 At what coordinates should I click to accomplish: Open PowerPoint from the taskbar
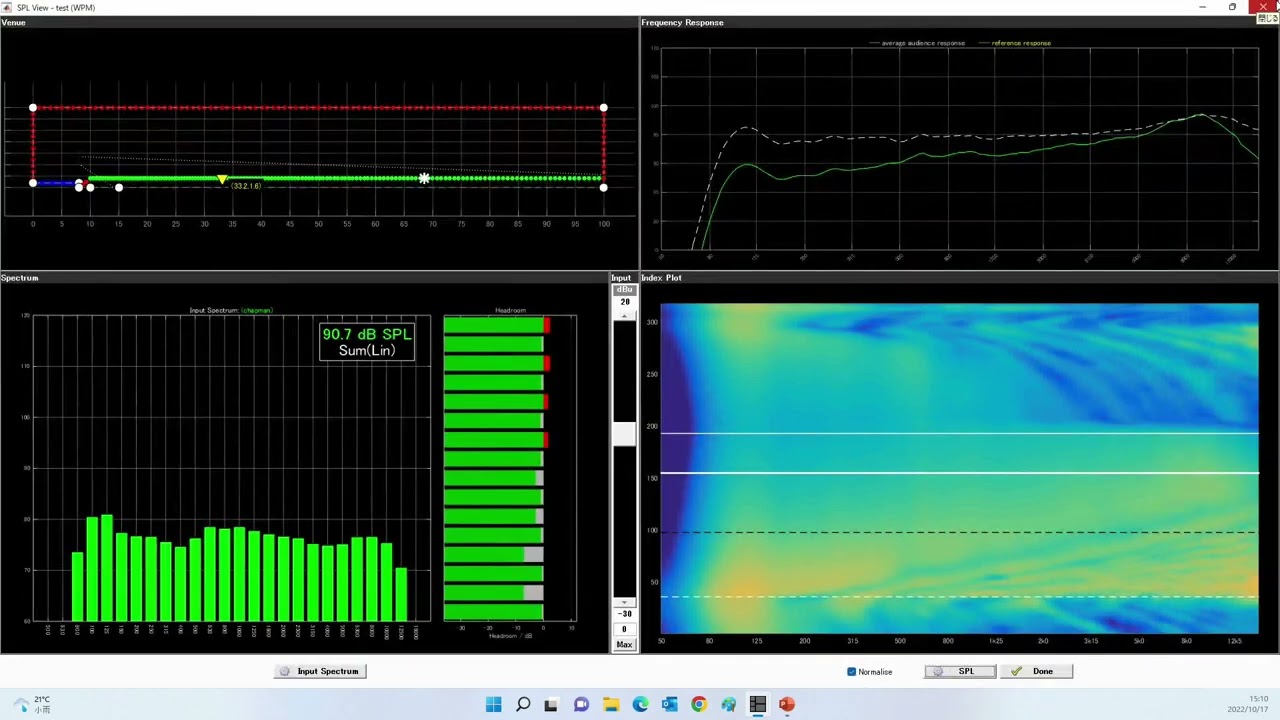tap(787, 704)
